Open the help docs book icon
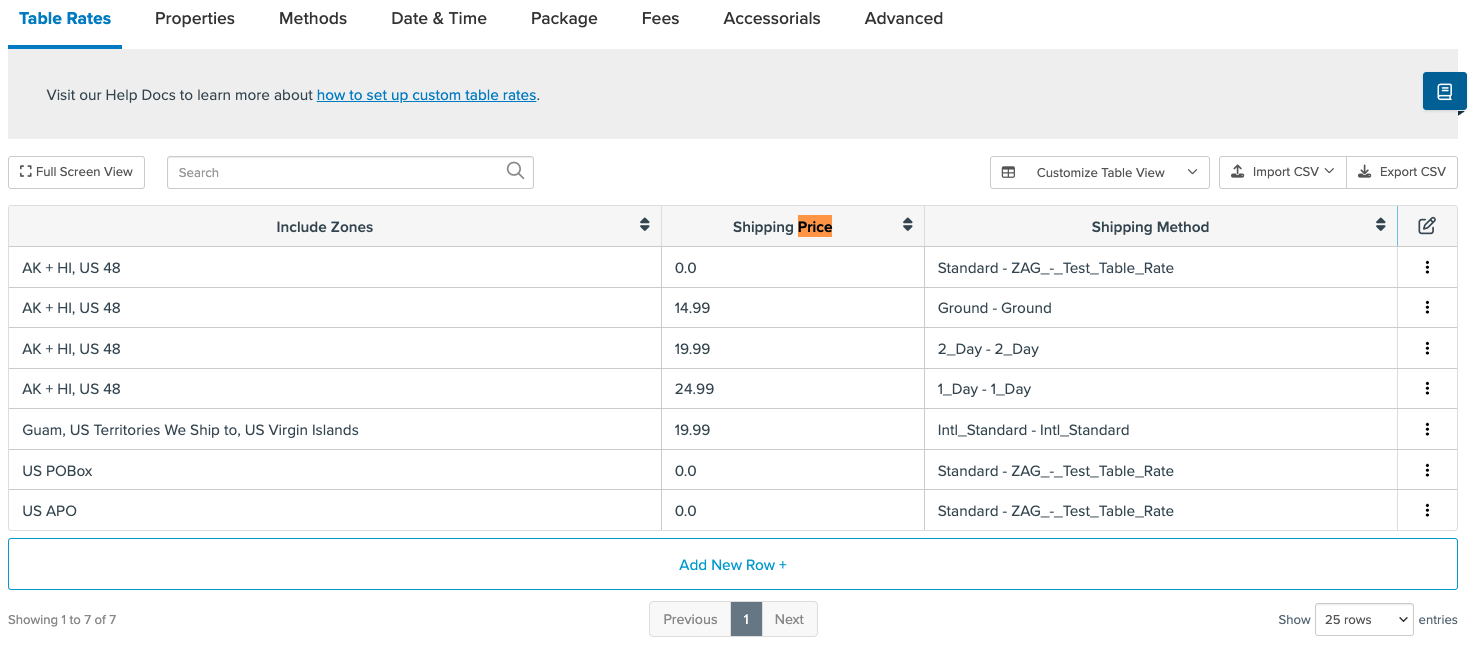This screenshot has width=1475, height=649. coord(1444,92)
